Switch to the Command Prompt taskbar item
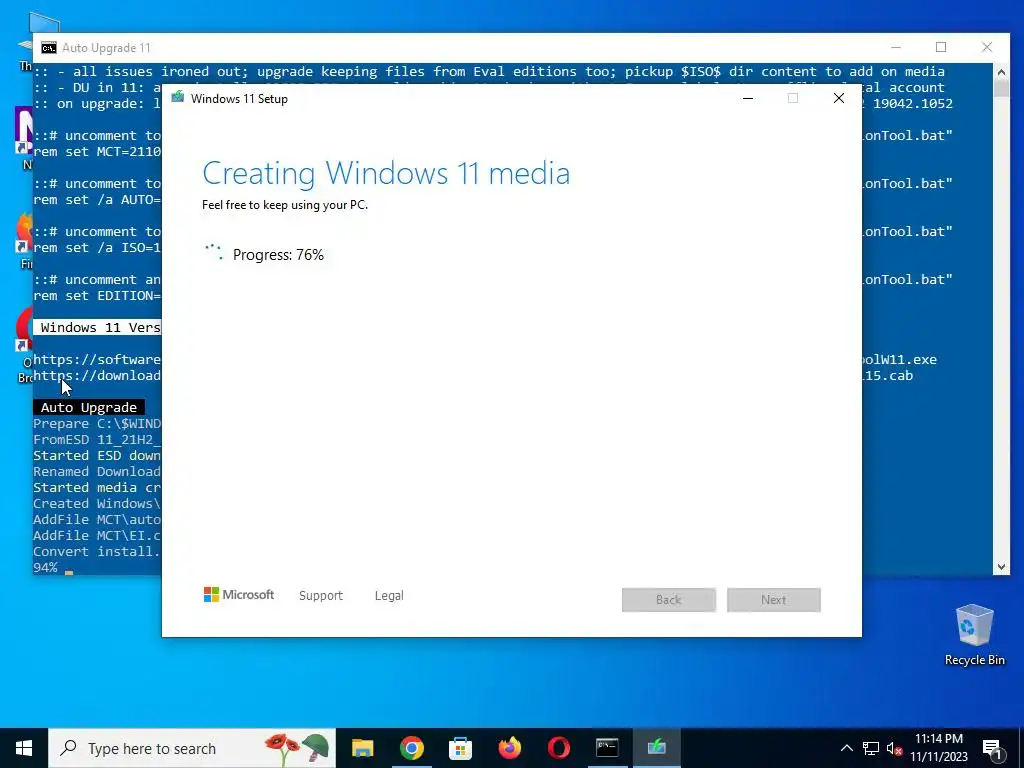The height and width of the screenshot is (768, 1024). (x=607, y=748)
